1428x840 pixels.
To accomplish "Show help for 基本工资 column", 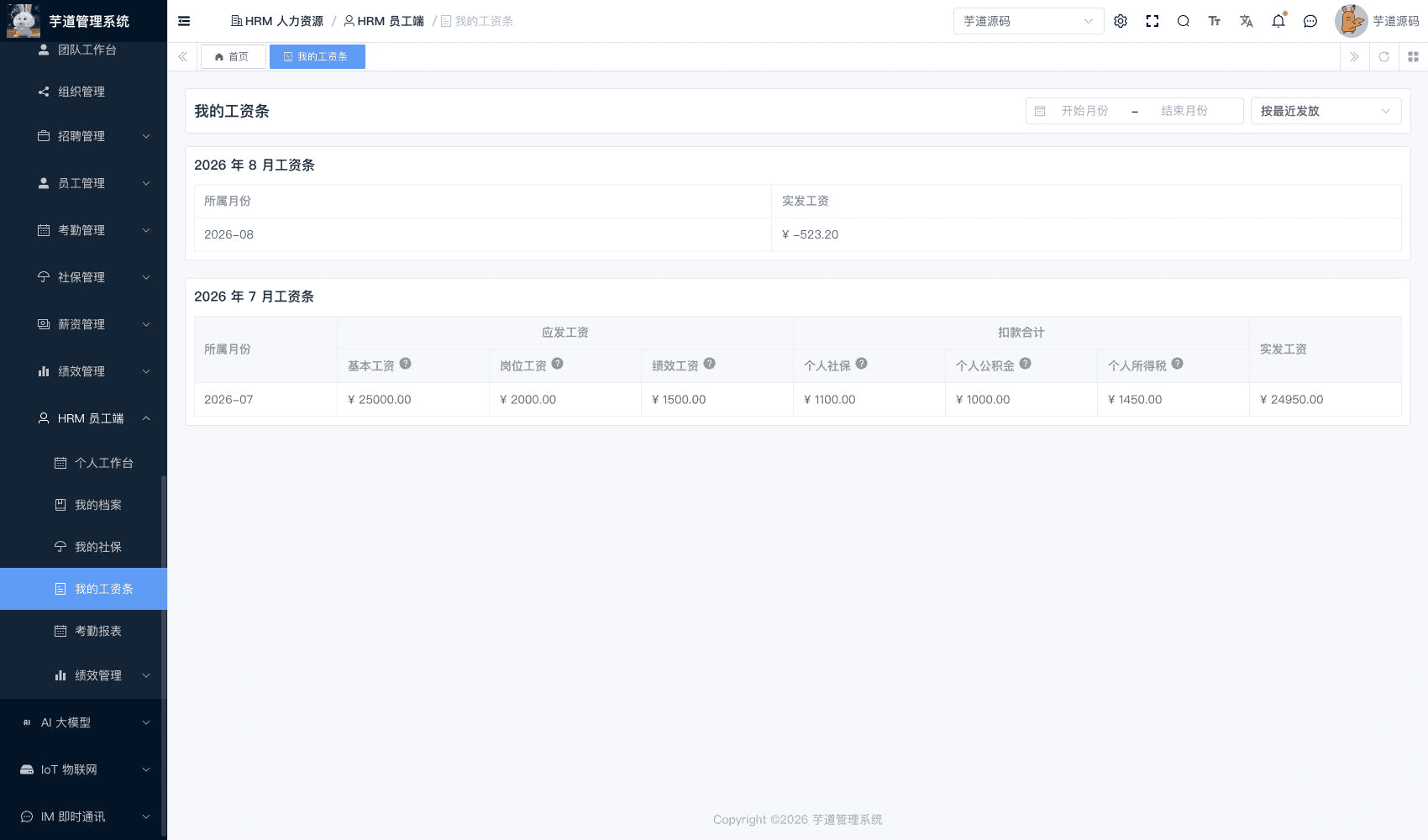I will (x=406, y=364).
